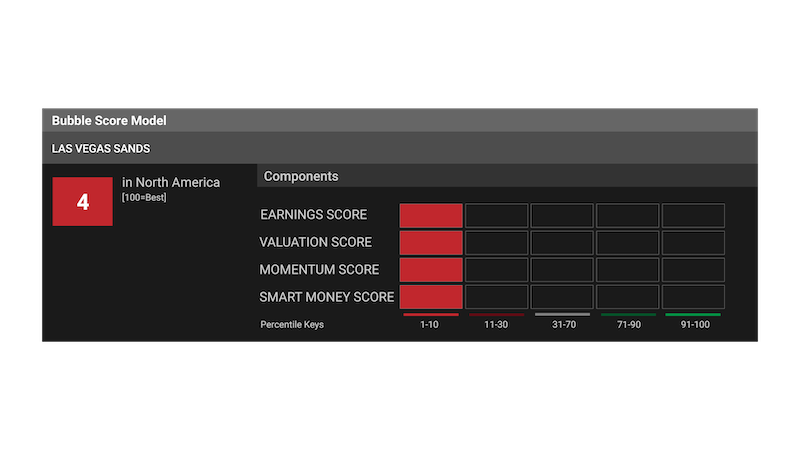The image size is (800, 450).
Task: Click the 11-30 percentile key
Action: point(496,324)
